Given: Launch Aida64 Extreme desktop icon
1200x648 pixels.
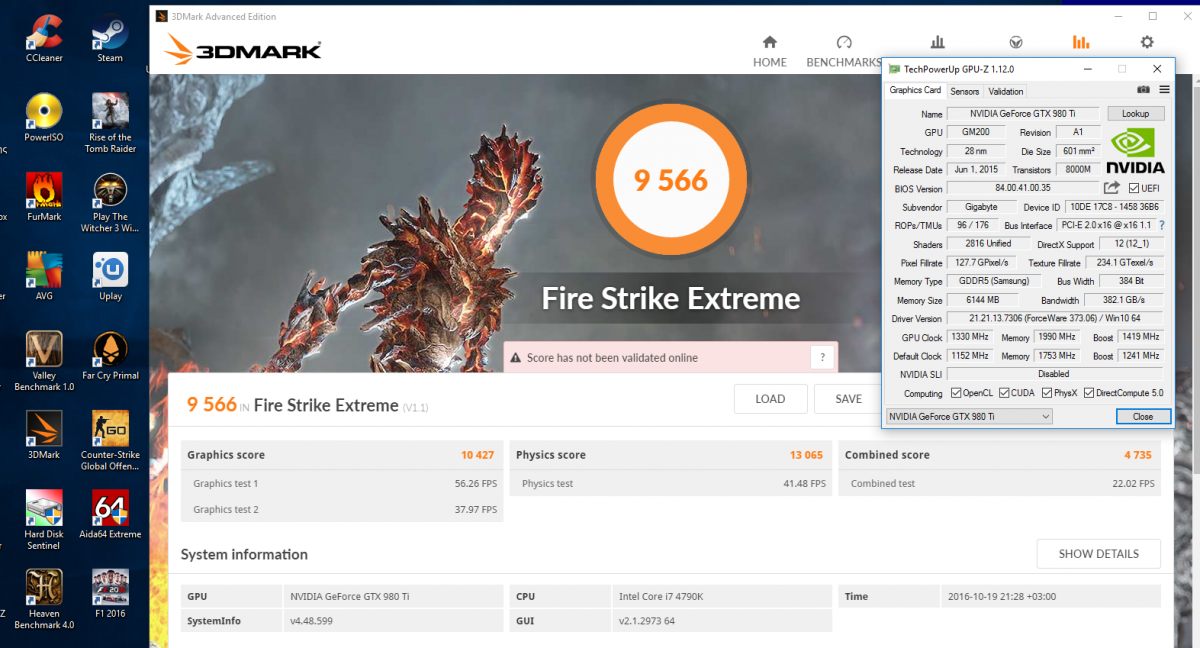Looking at the screenshot, I should point(110,515).
